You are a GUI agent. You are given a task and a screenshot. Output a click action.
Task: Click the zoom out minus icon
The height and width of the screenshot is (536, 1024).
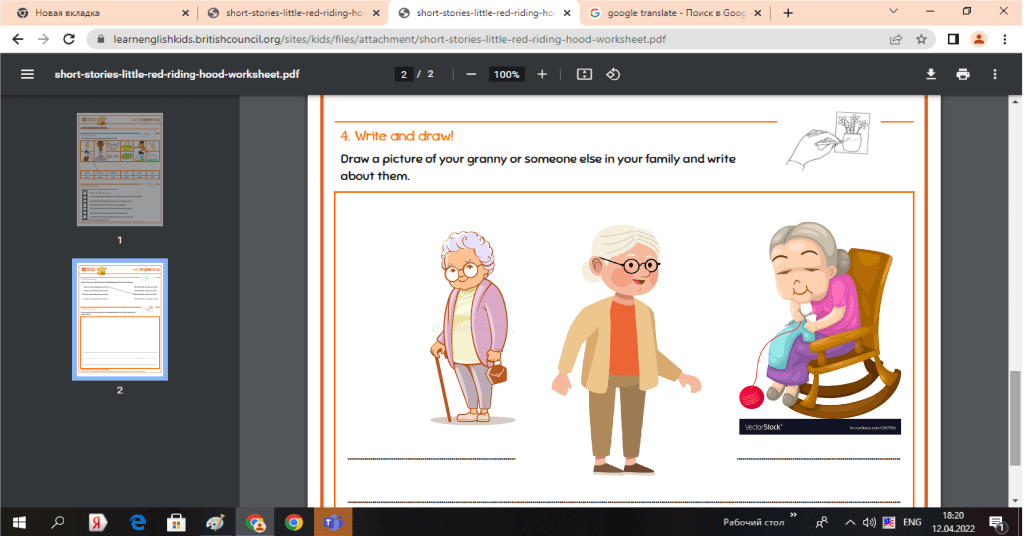(x=471, y=75)
